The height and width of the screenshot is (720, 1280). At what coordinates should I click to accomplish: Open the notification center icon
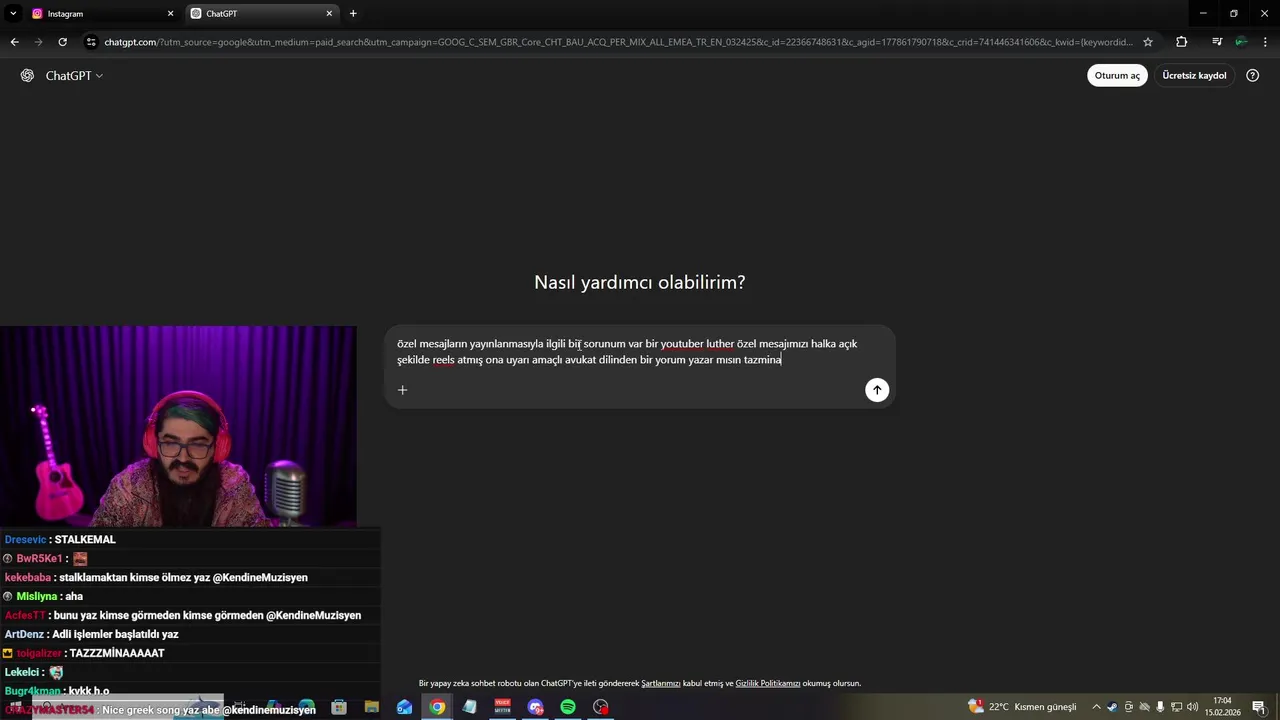pos(1258,707)
